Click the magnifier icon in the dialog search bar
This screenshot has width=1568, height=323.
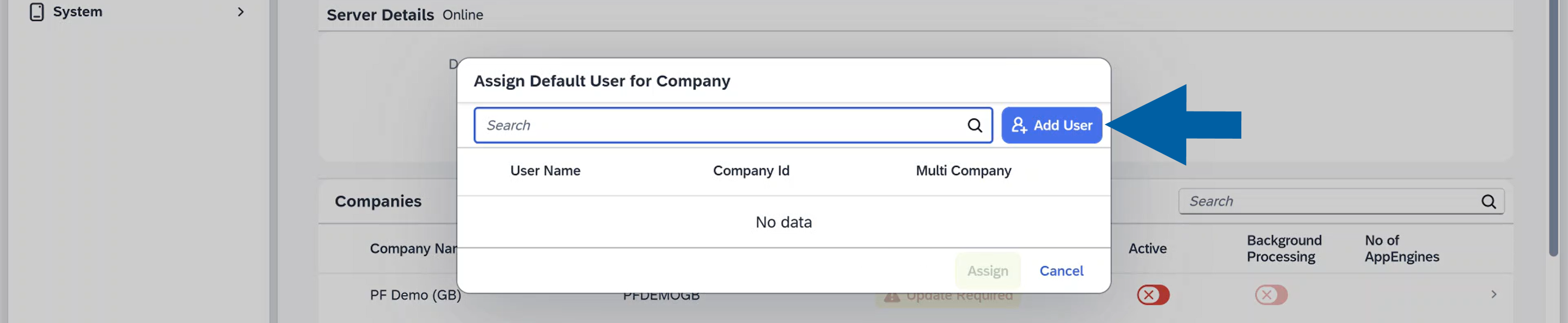point(975,125)
